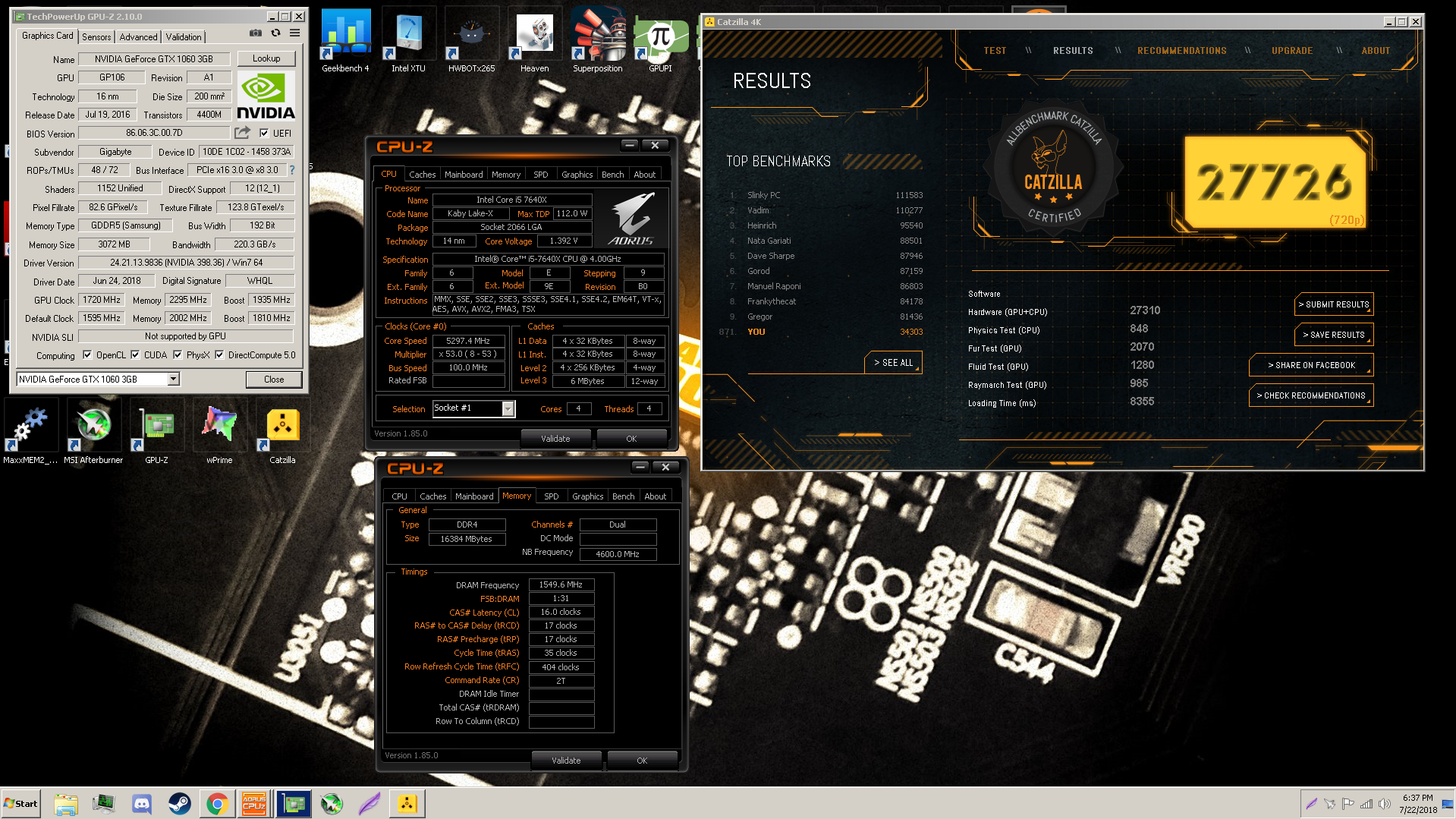Click the GPU Name field in GPU-Z
The width and height of the screenshot is (1456, 819).
tap(154, 58)
